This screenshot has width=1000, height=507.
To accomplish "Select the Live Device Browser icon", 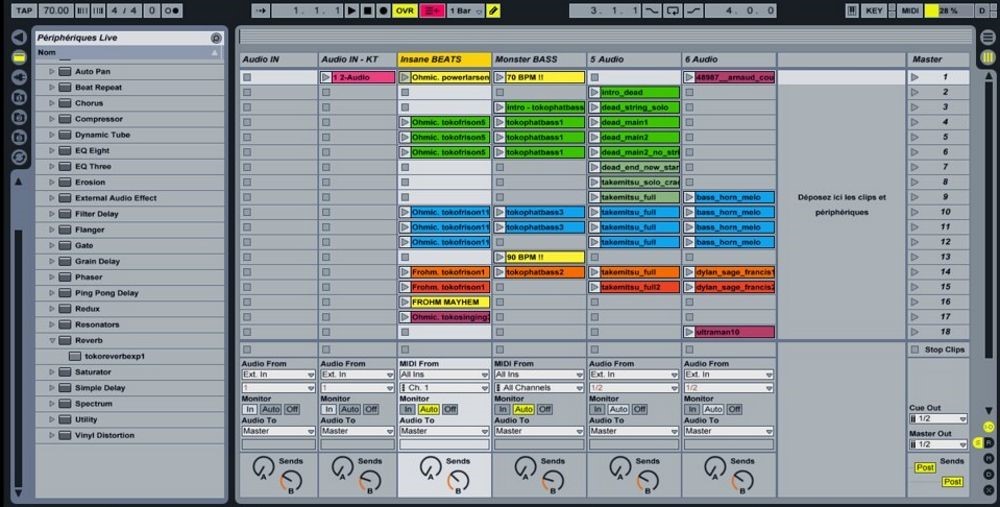I will [x=19, y=57].
